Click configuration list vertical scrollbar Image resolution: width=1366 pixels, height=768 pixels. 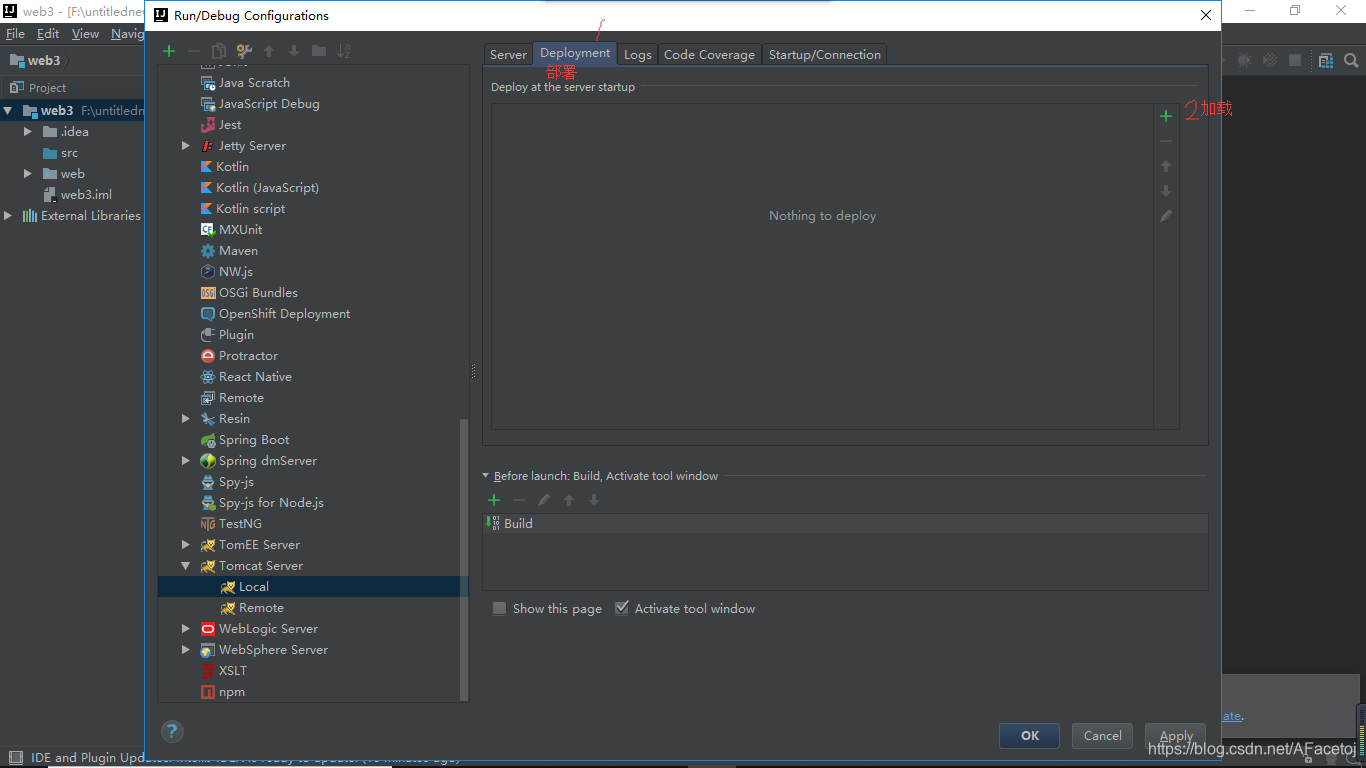pyautogui.click(x=463, y=560)
